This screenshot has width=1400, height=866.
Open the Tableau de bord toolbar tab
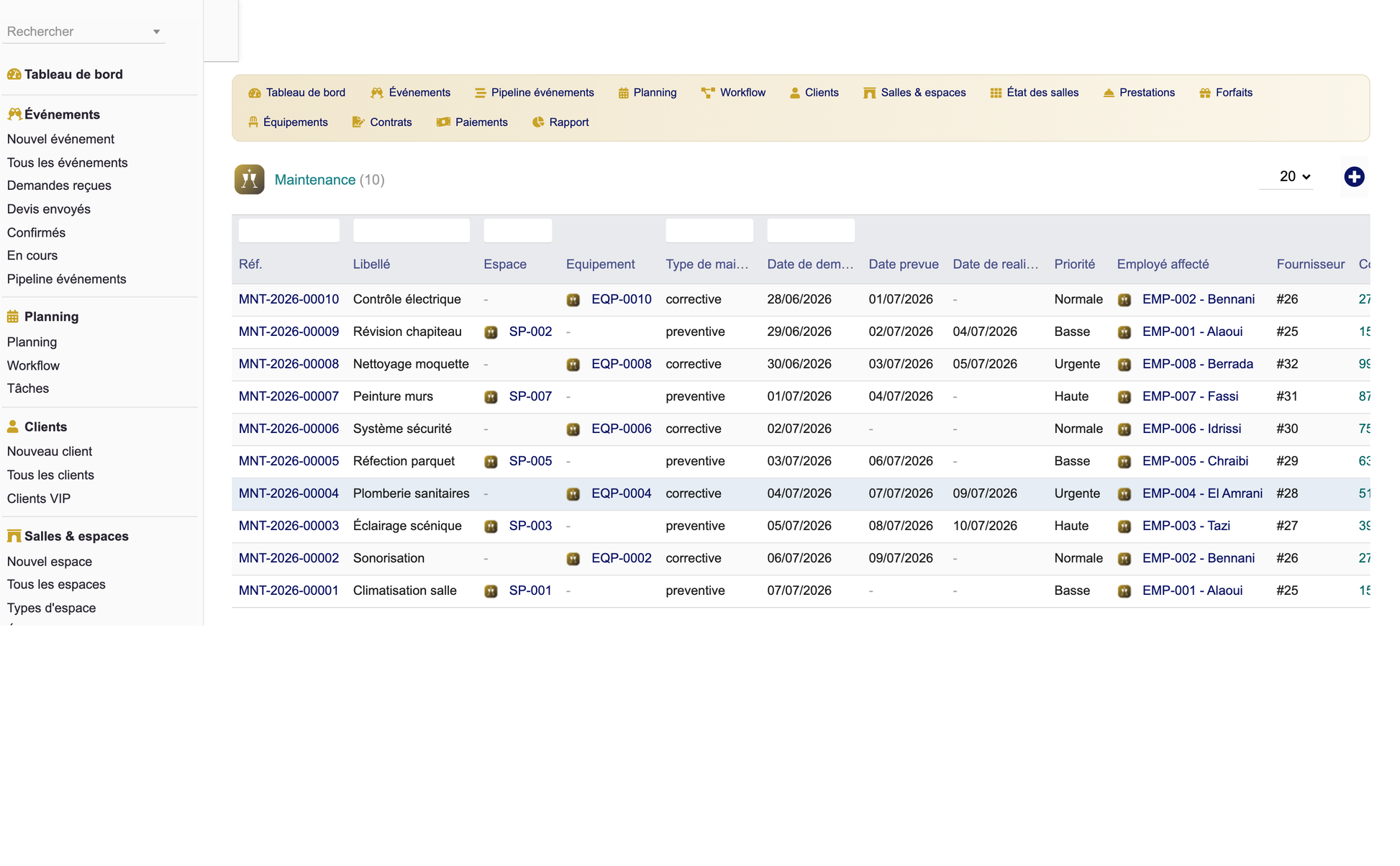click(x=297, y=93)
